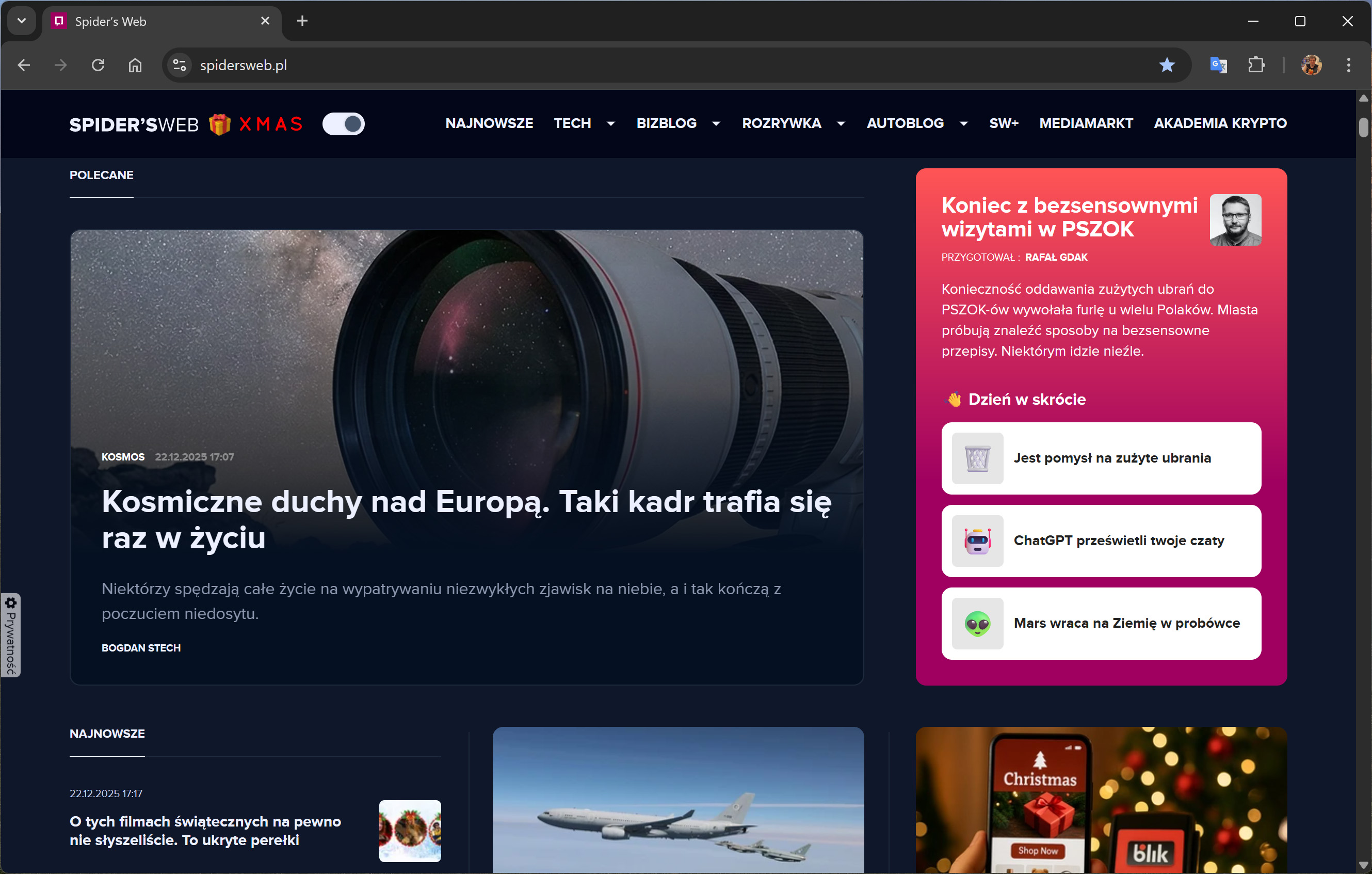Image resolution: width=1372 pixels, height=874 pixels.
Task: Click the vertical page scrollbar thumb
Action: tap(1363, 126)
